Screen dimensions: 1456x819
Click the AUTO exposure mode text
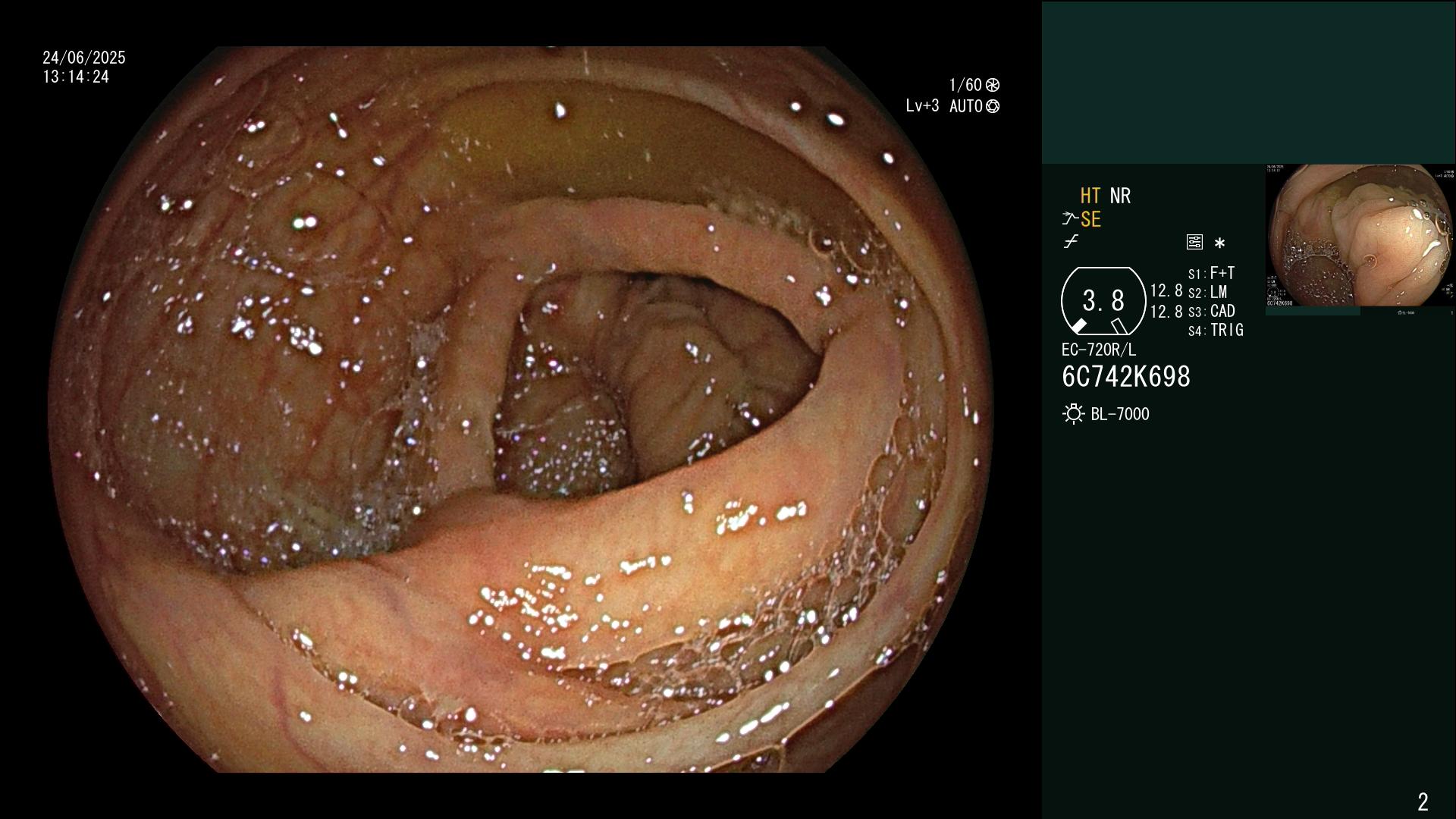pos(966,106)
